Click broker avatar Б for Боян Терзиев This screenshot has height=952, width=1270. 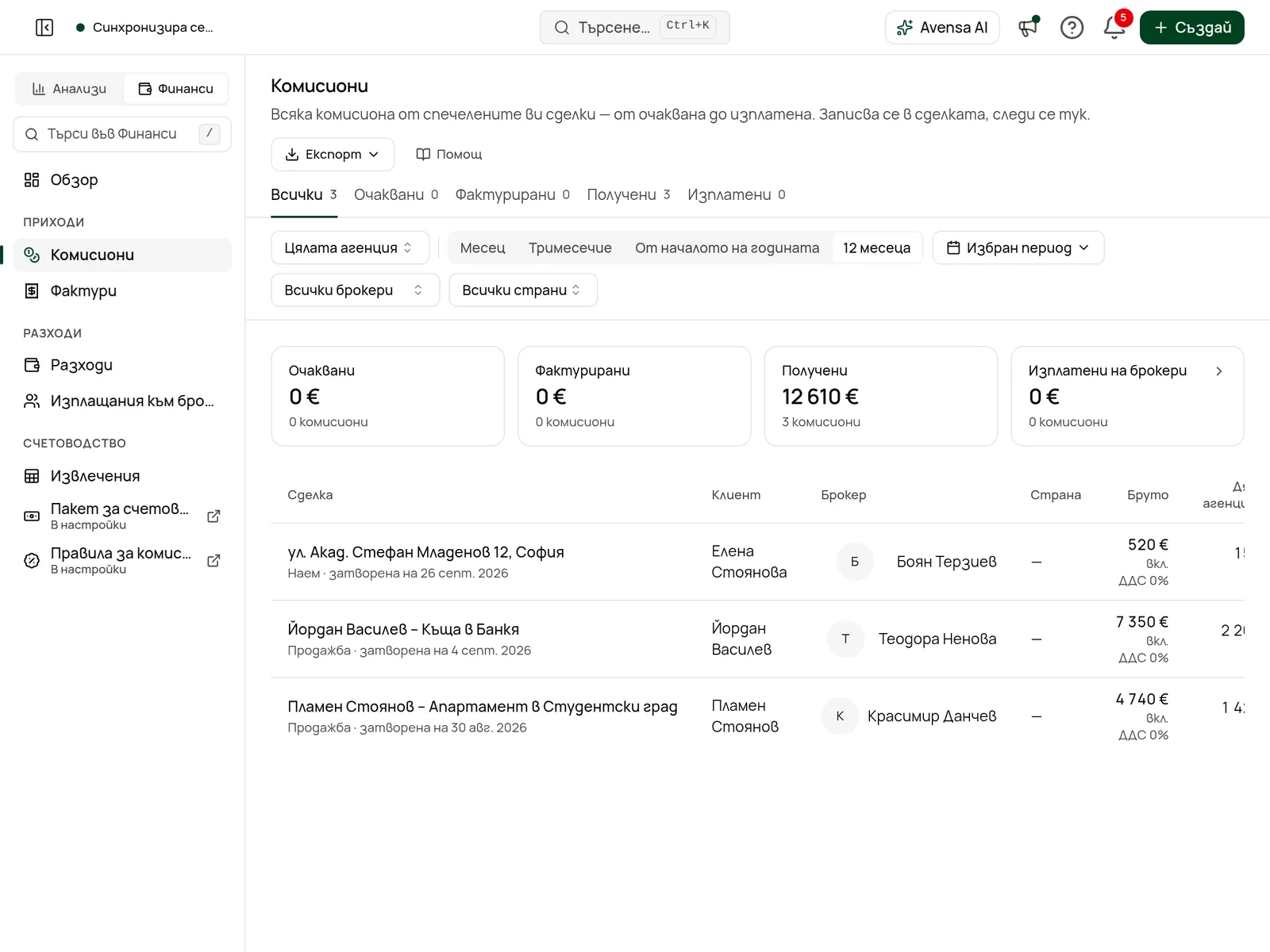[x=855, y=562]
